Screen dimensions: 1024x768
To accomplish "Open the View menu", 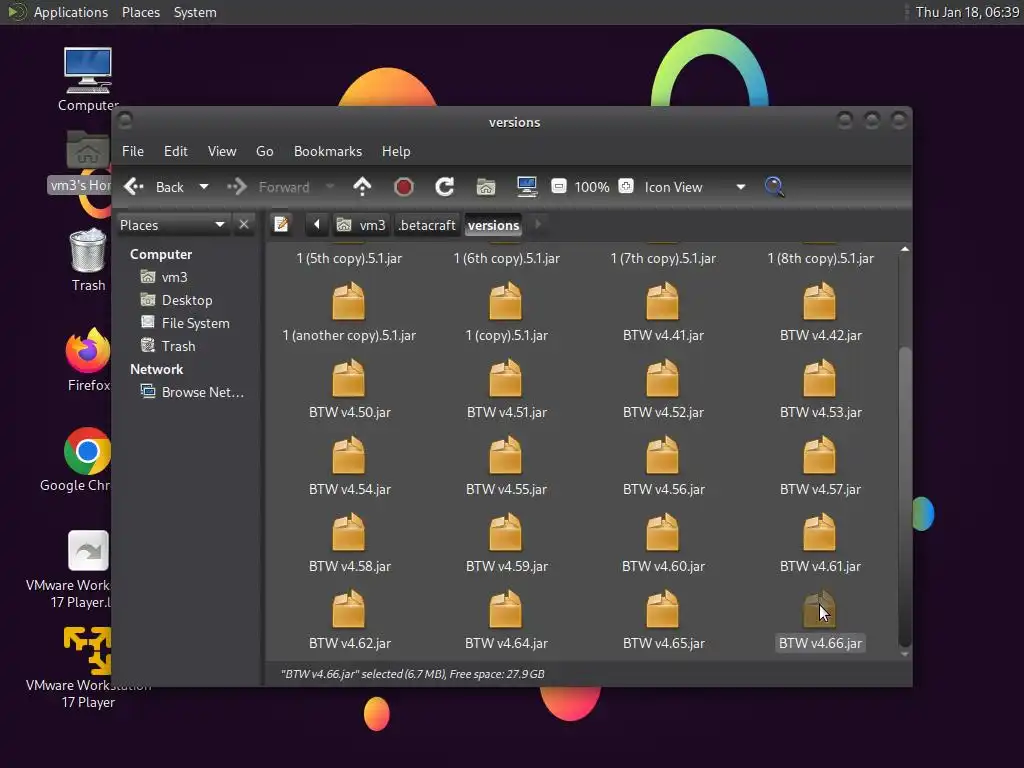I will [x=222, y=151].
